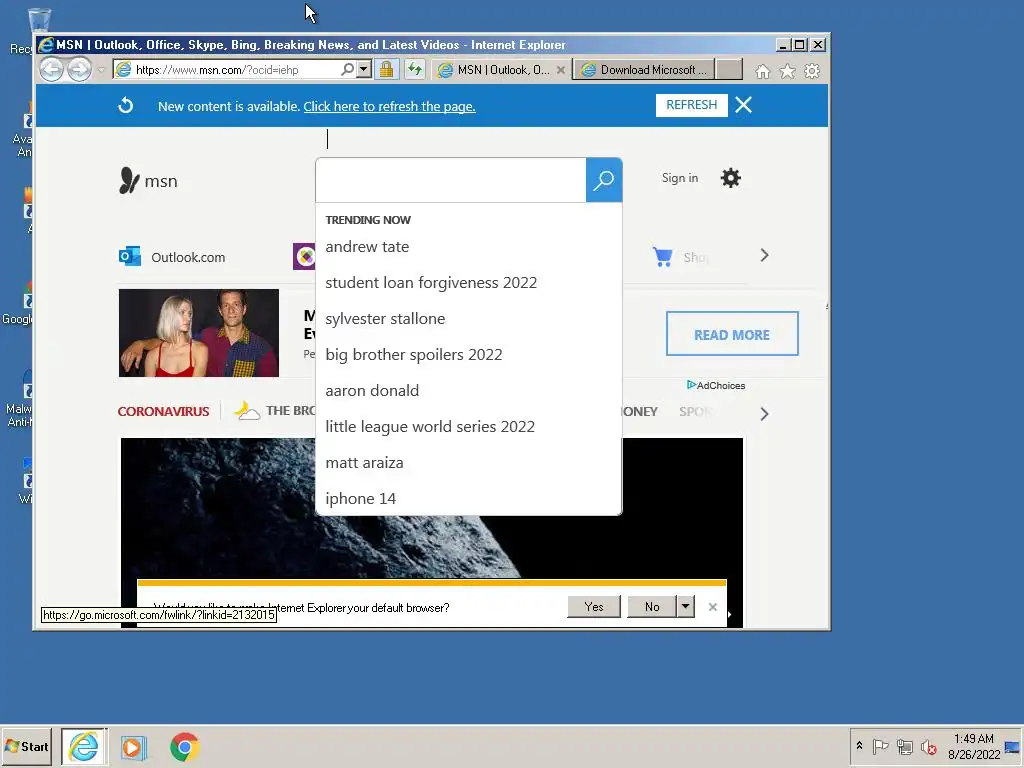Click the READ MORE button
1024x768 pixels.
pos(732,334)
